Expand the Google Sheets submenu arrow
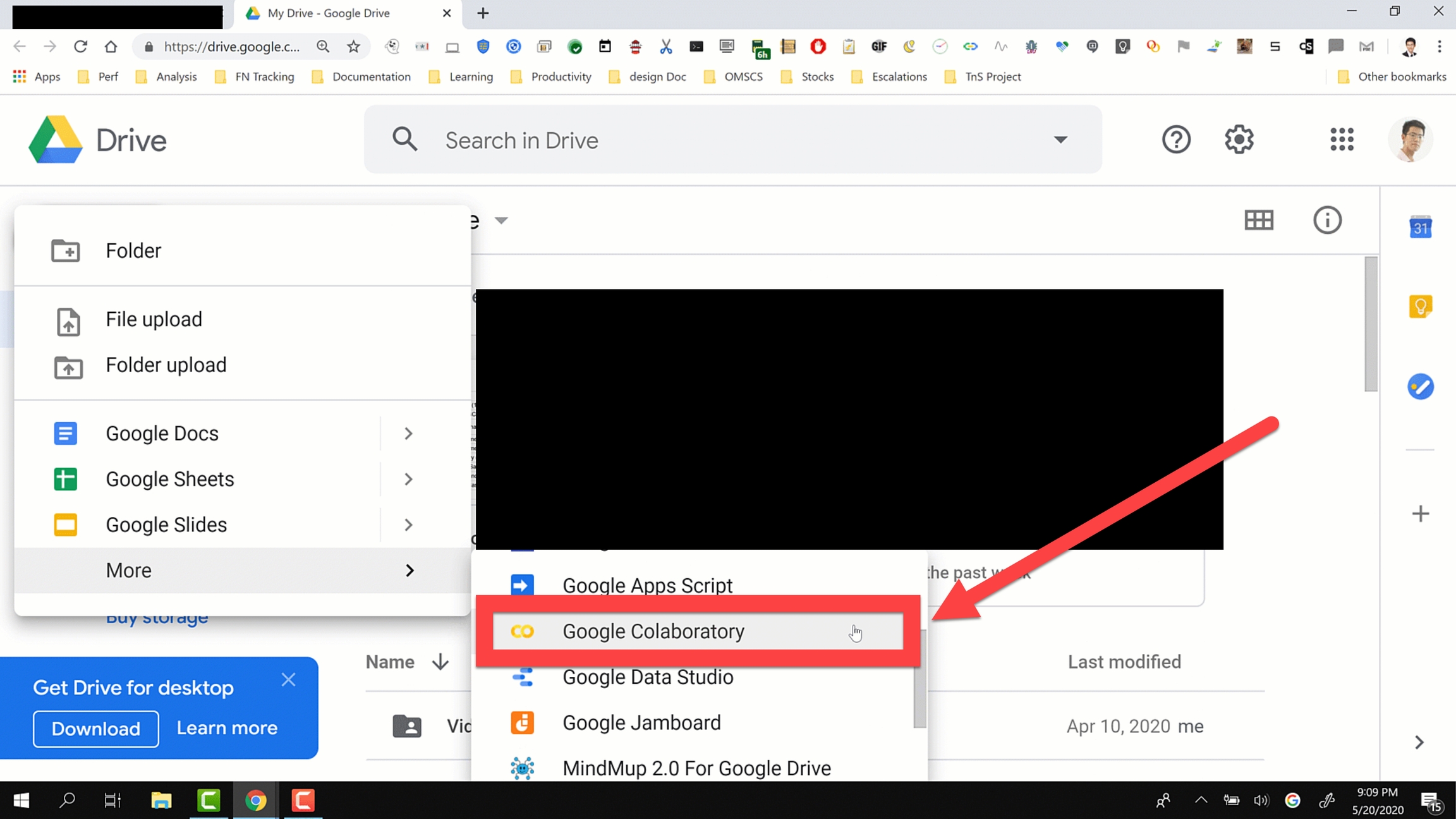This screenshot has height=819, width=1456. point(408,479)
